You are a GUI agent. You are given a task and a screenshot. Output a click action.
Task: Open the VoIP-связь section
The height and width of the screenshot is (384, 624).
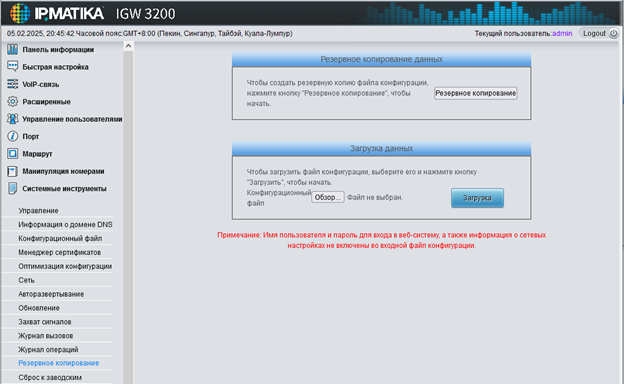pyautogui.click(x=41, y=84)
